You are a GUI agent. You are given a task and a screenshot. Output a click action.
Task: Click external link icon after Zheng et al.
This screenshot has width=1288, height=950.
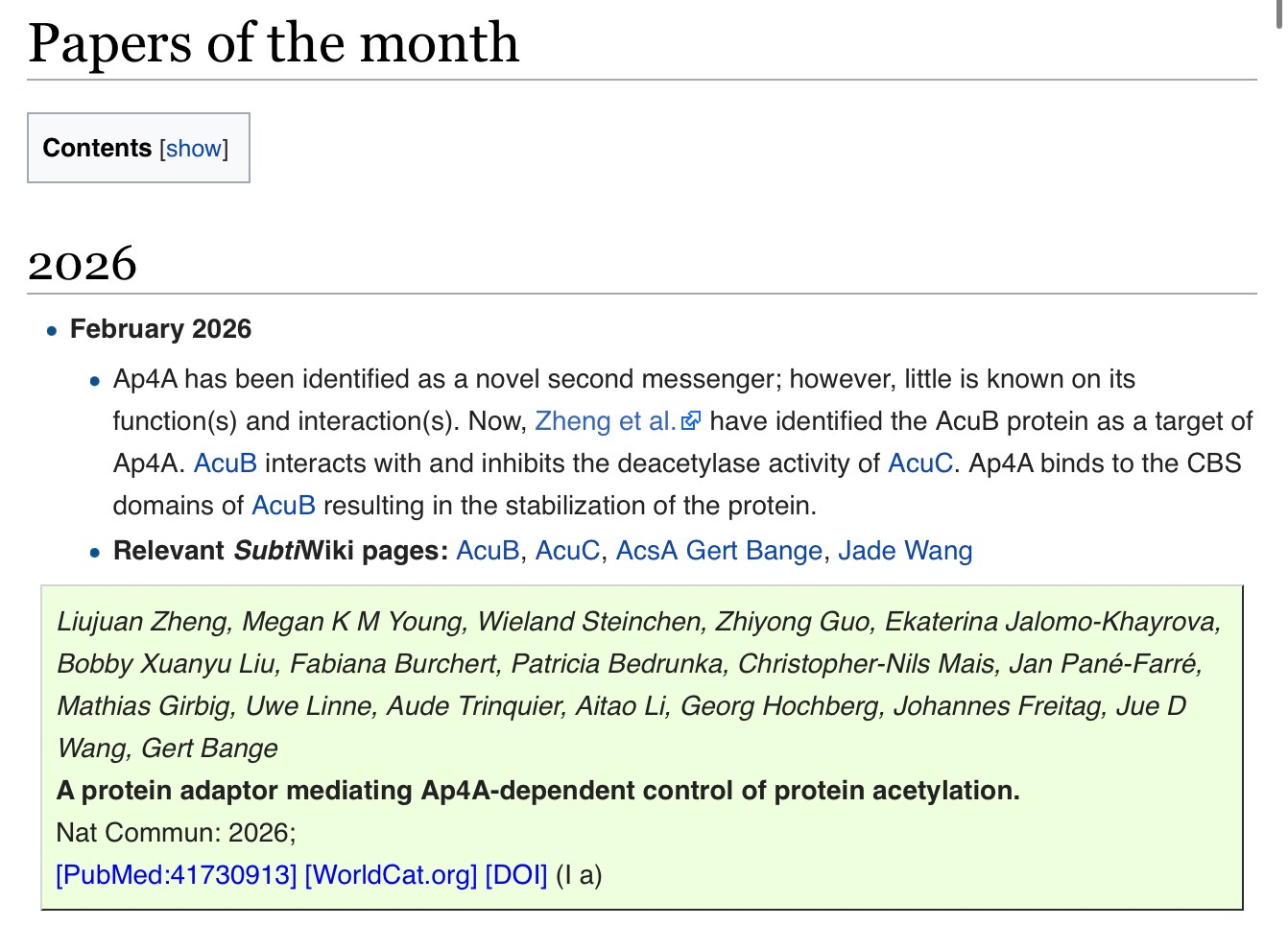tap(691, 421)
